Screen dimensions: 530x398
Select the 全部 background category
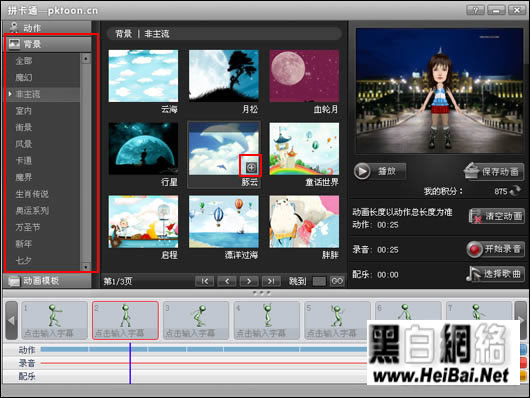click(24, 61)
